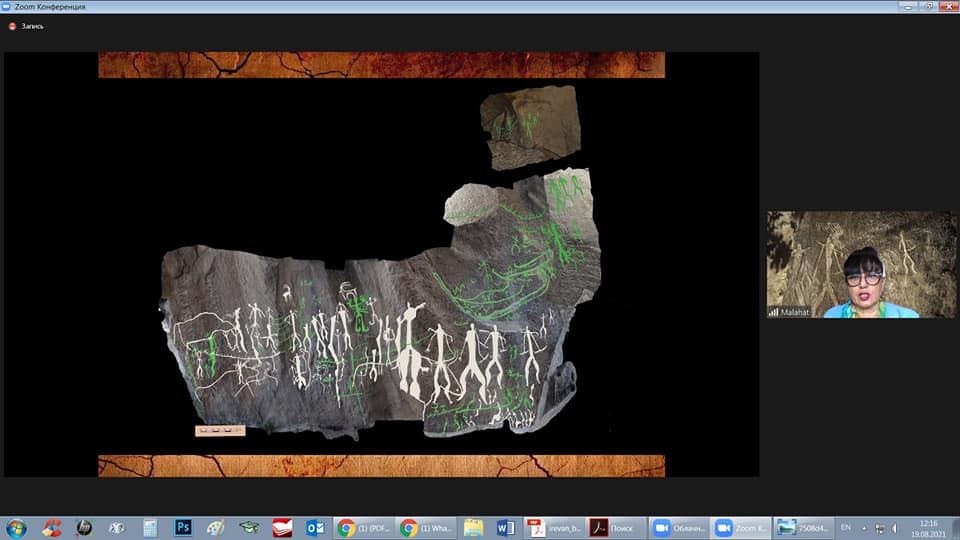The width and height of the screenshot is (960, 540).
Task: Click the graduation cap taskbar icon
Action: pyautogui.click(x=249, y=528)
